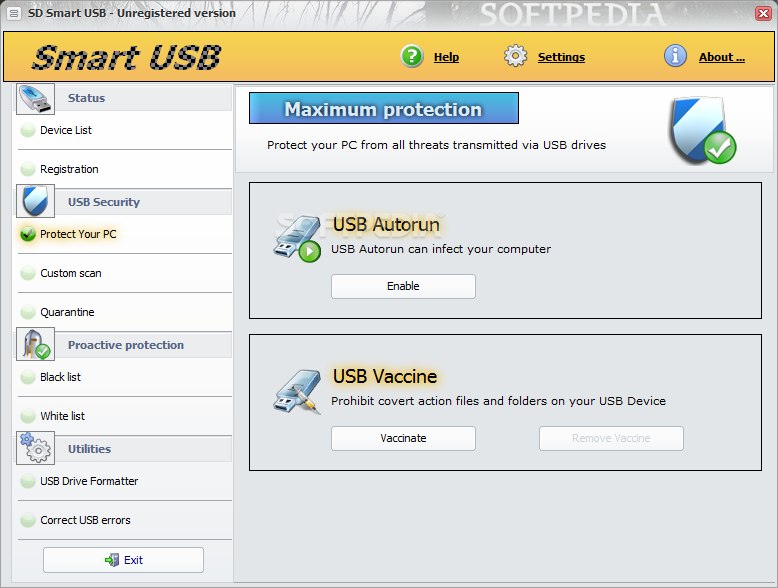Click the bullet next to Registration
The image size is (778, 588).
click(x=28, y=169)
